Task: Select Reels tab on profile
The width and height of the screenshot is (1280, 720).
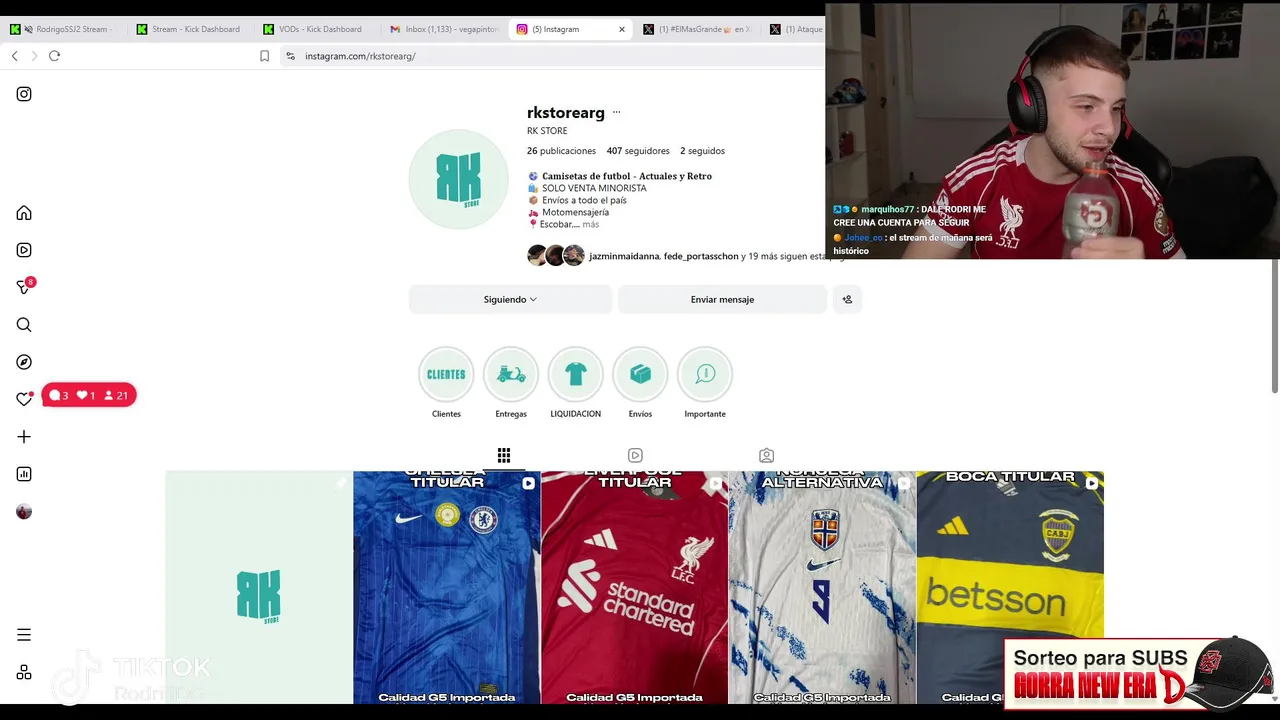Action: coord(635,456)
